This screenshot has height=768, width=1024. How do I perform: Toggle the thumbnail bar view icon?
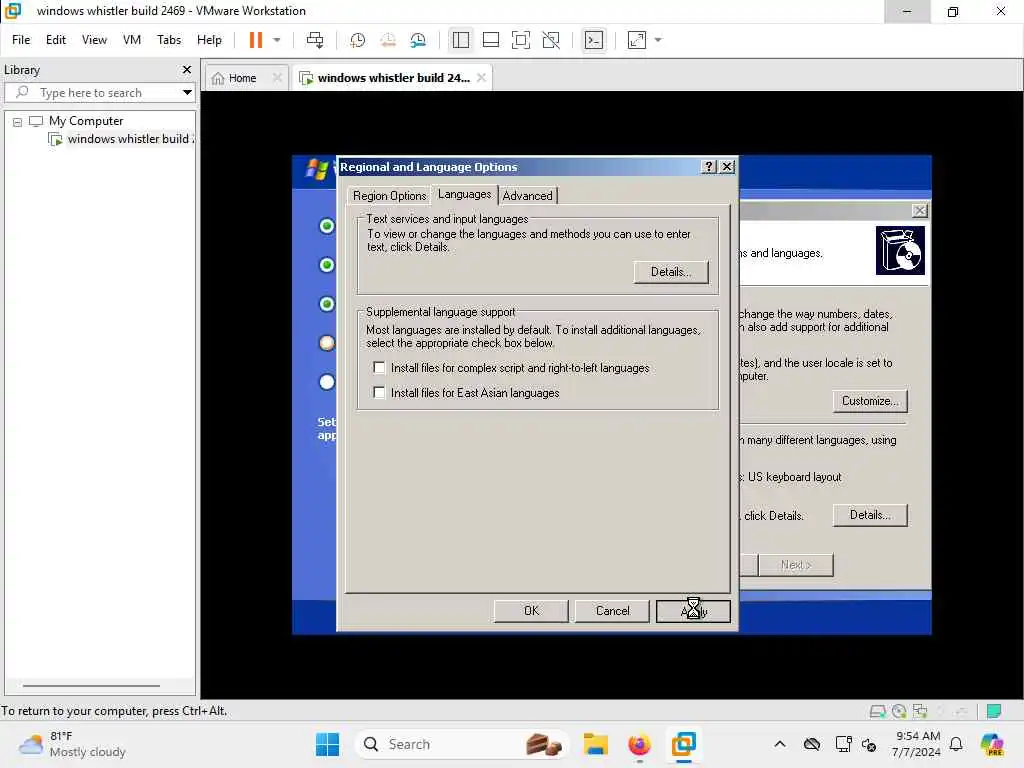click(x=490, y=40)
